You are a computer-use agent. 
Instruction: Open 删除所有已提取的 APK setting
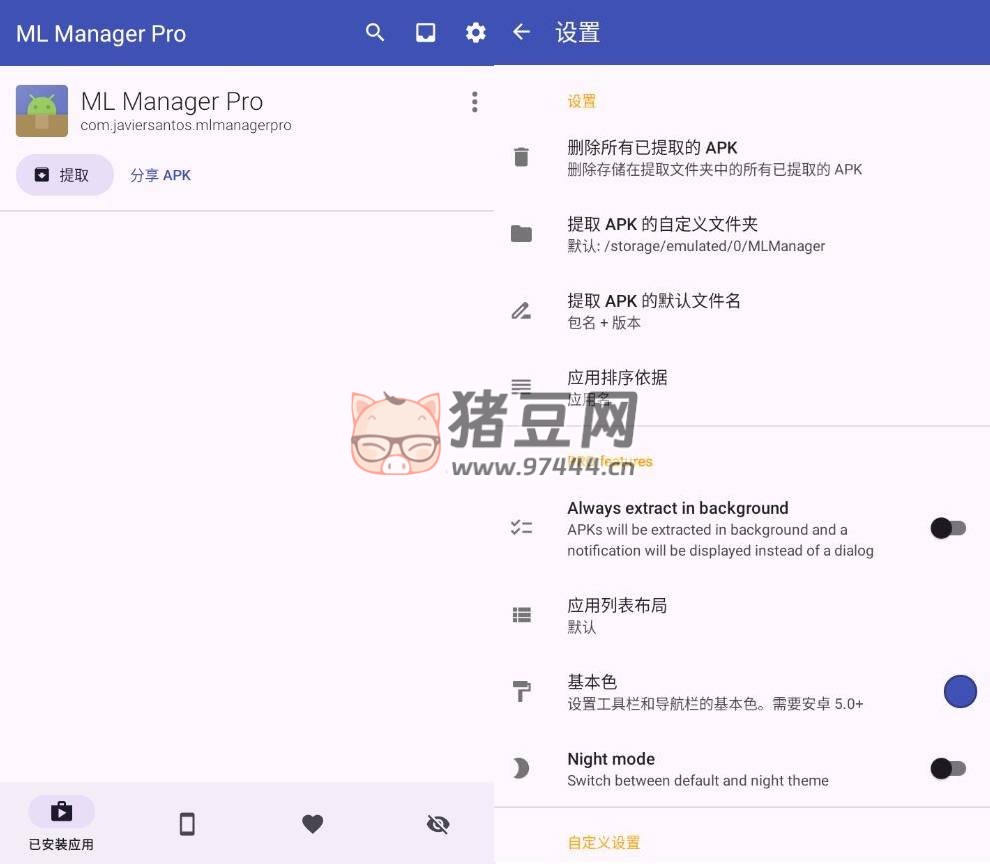[x=742, y=158]
